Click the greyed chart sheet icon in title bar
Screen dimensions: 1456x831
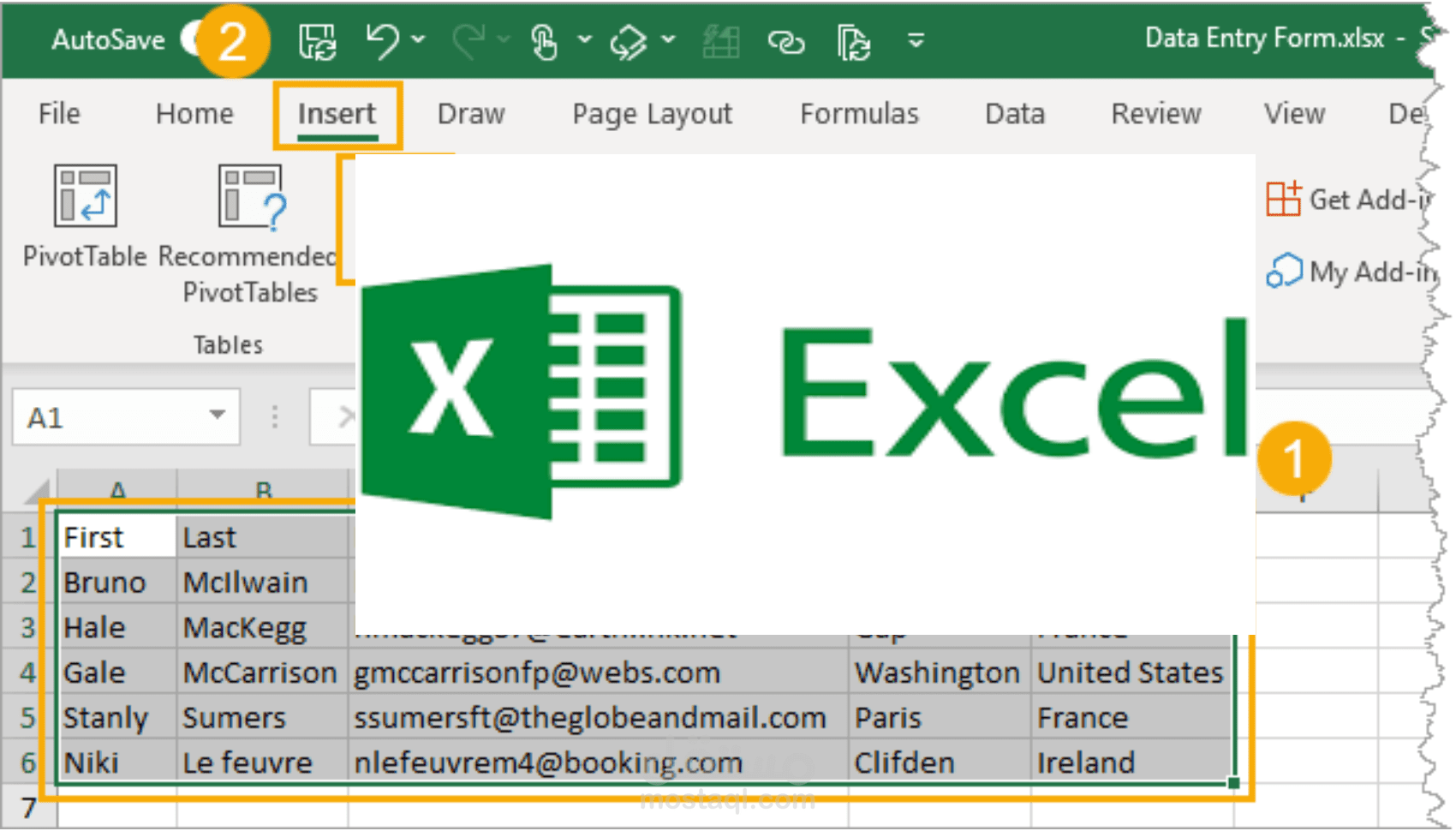(x=721, y=41)
